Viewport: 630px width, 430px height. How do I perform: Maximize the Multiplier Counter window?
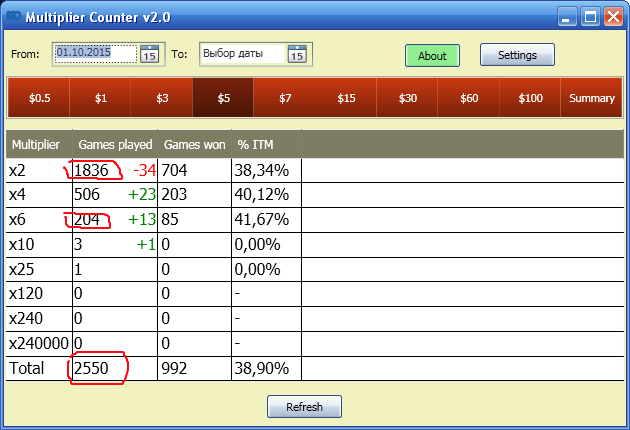click(590, 17)
